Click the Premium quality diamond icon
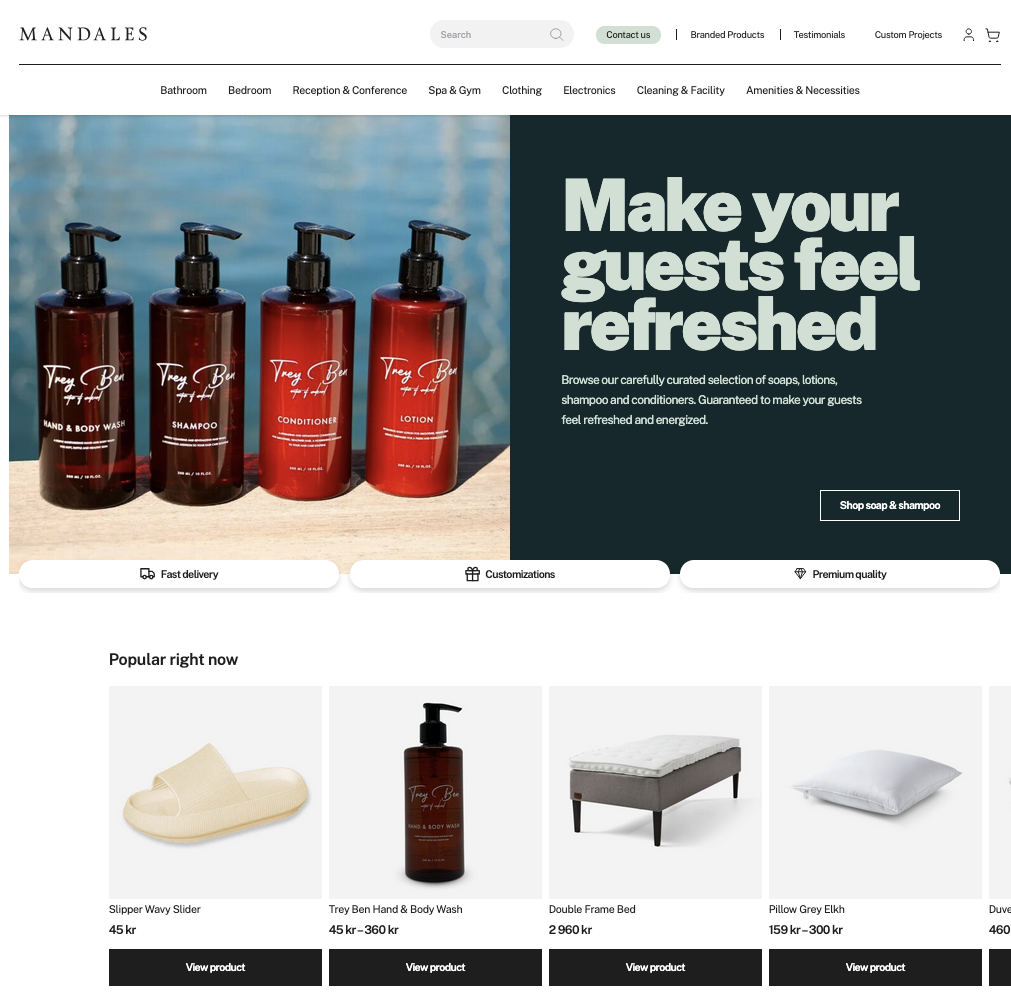Screen dimensions: 1011x1006 point(800,573)
